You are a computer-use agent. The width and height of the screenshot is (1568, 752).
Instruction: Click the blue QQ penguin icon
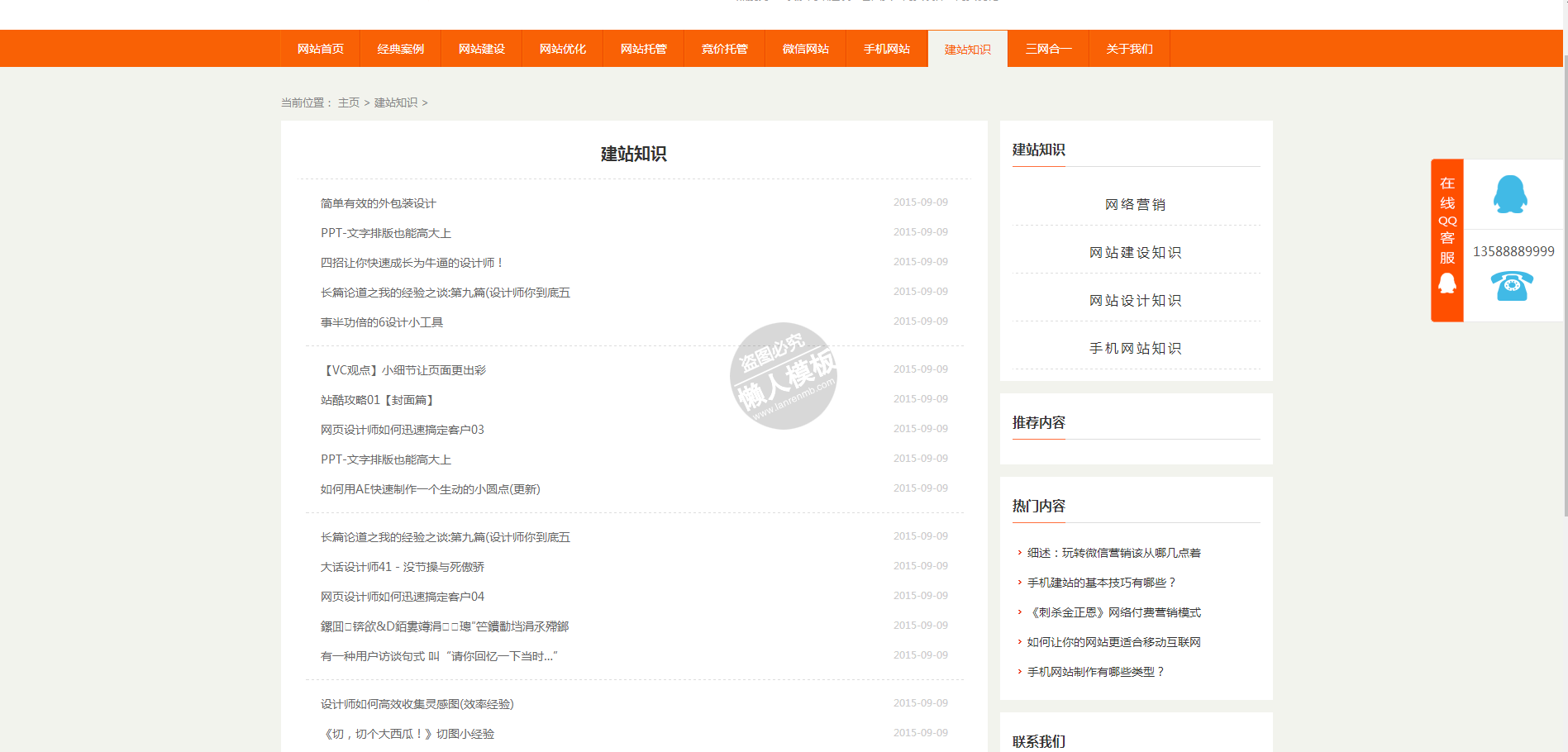point(1510,194)
